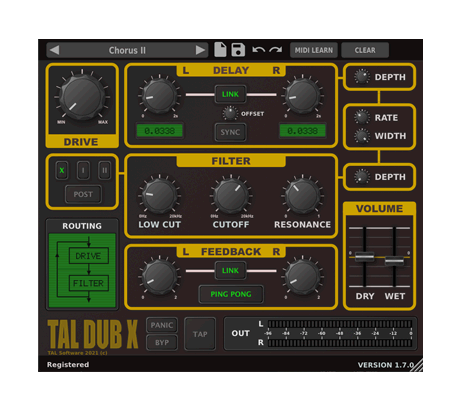Open the Chorus II preset name list

(x=127, y=50)
